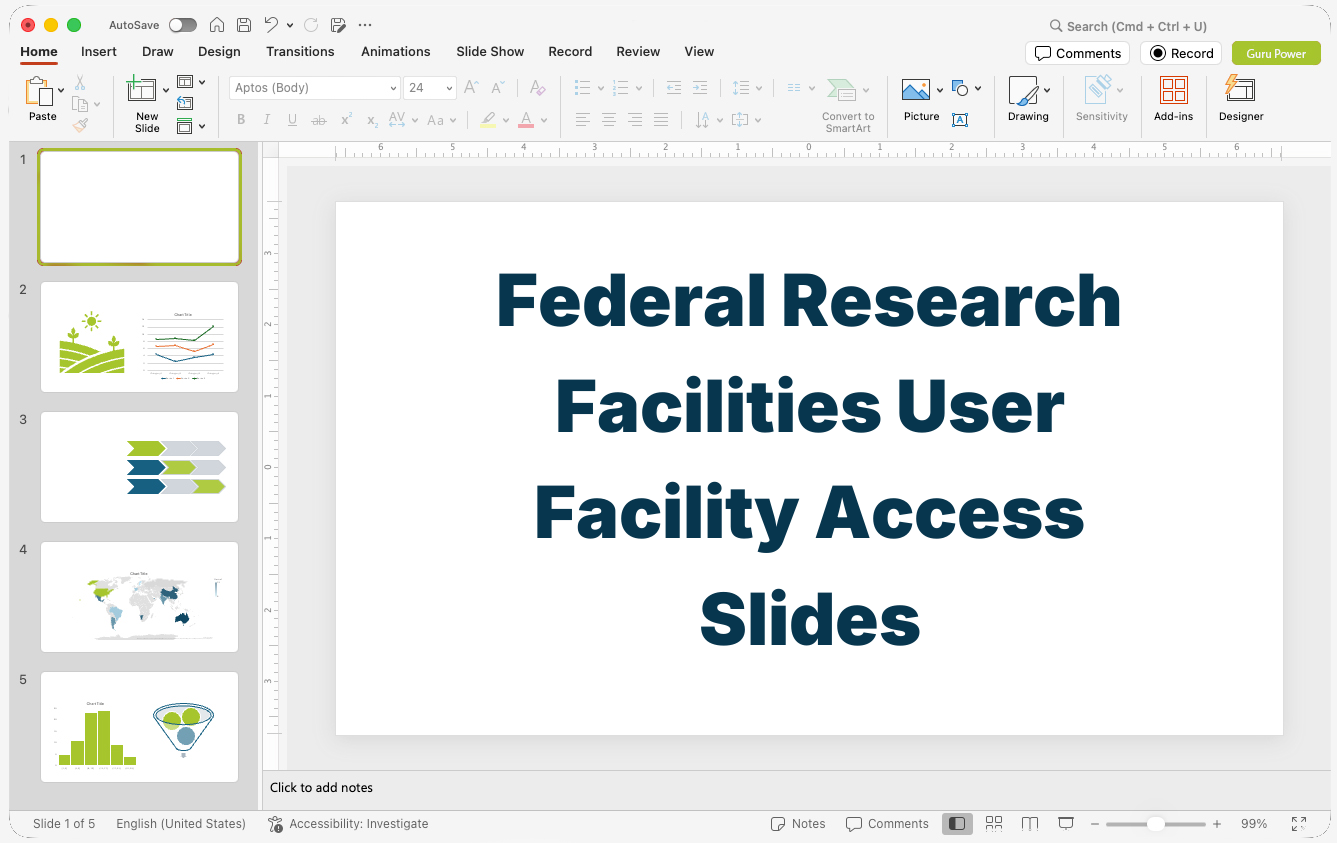Decrease the indent level
1337x843 pixels.
(674, 88)
